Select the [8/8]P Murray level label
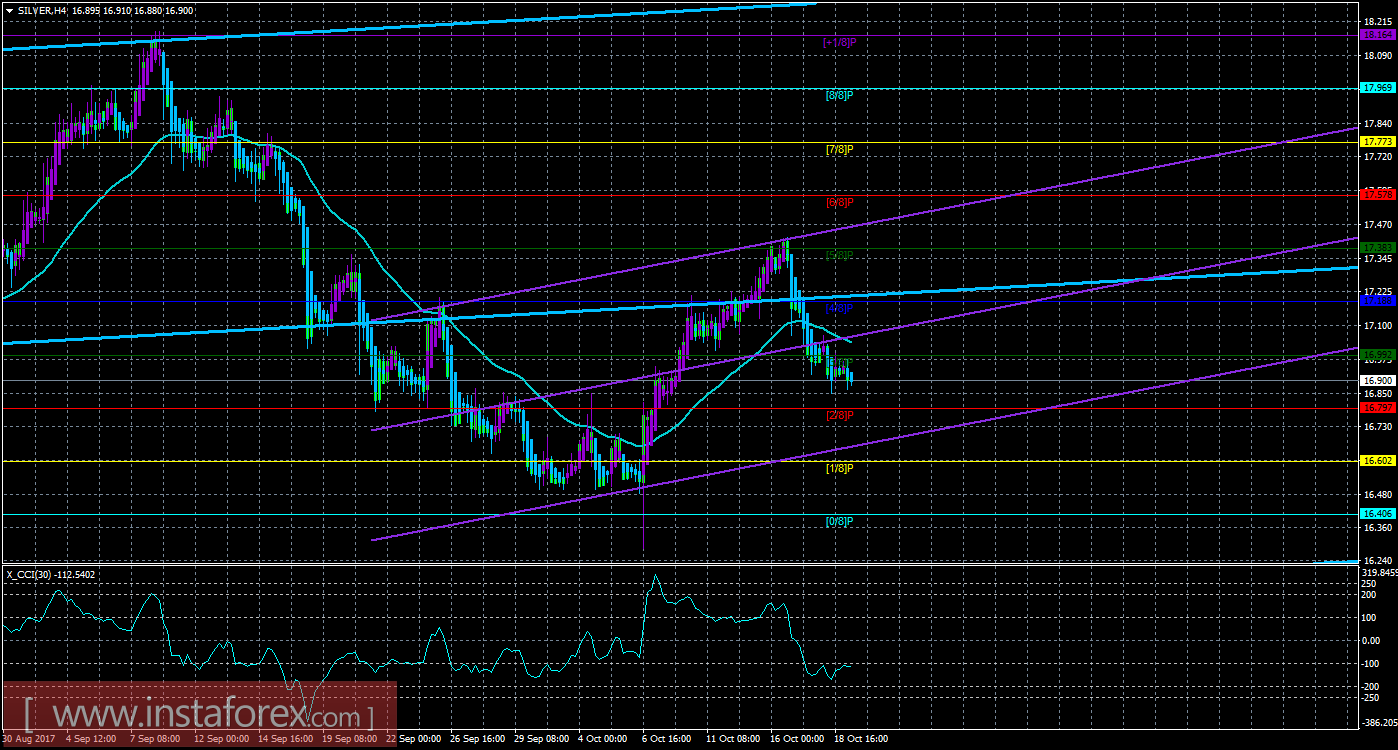1398x750 pixels. 840,95
